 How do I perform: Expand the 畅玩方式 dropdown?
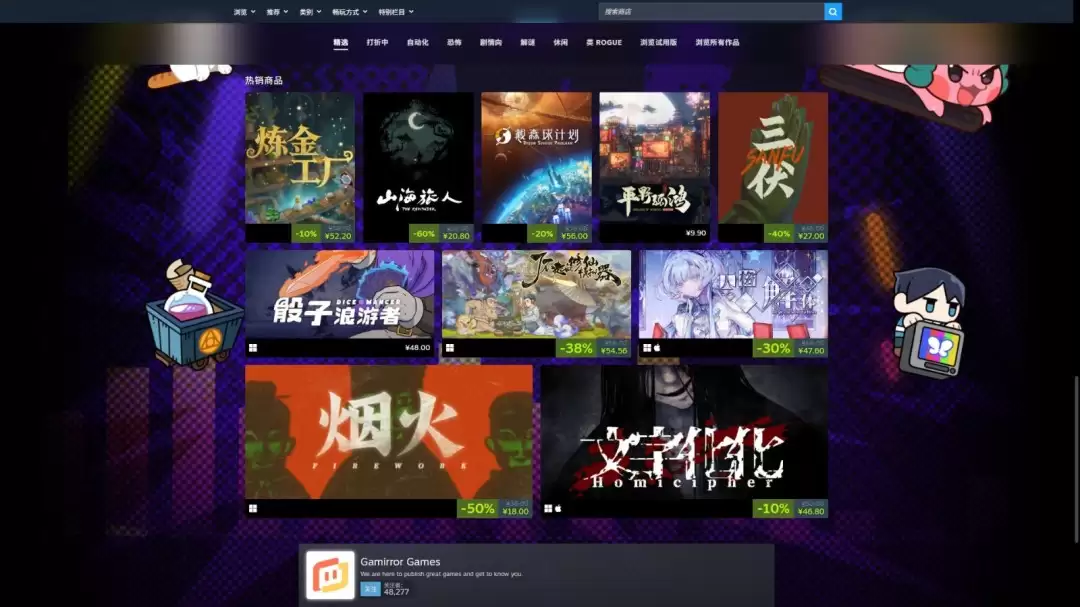point(344,11)
